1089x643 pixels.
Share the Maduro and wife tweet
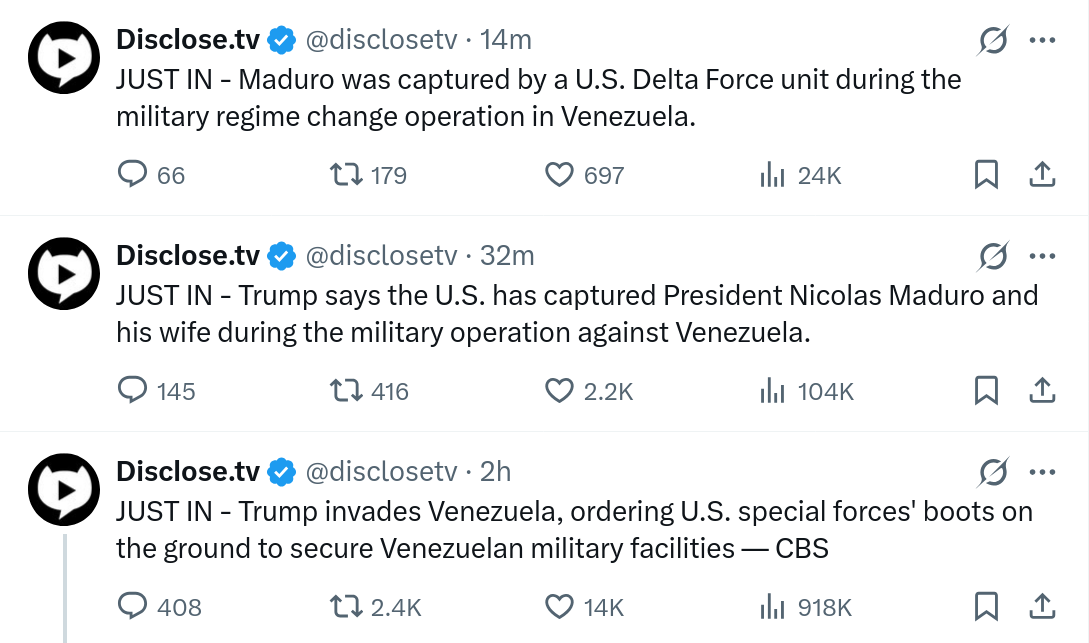(x=1042, y=391)
